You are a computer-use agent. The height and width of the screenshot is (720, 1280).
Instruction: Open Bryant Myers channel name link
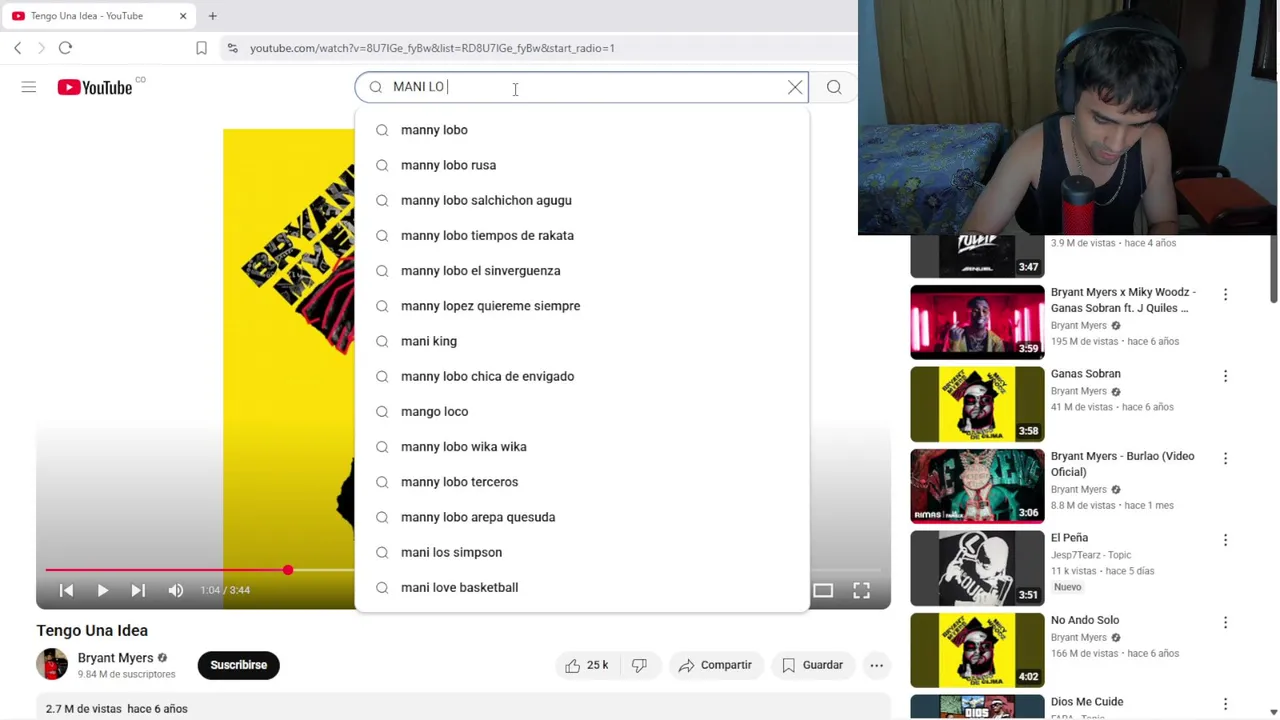pos(116,658)
